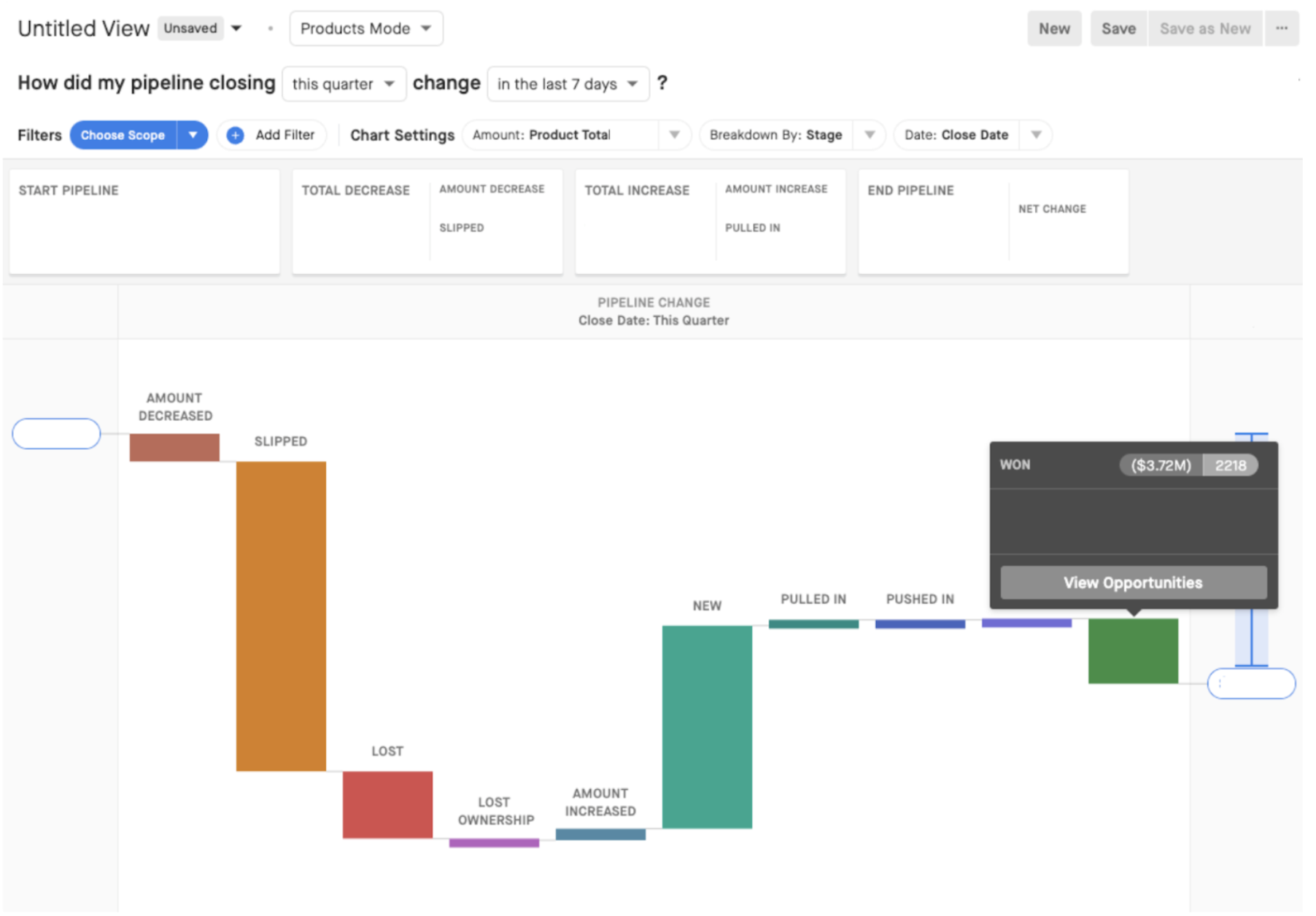Click the ($3.72M) amount badge
1316x916 pixels.
pos(1161,465)
